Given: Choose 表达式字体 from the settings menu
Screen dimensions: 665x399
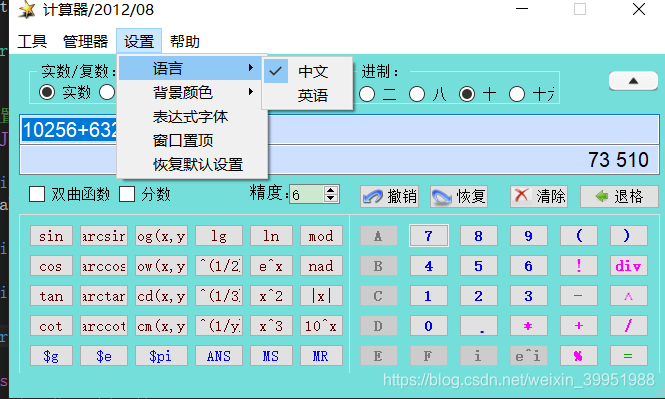Looking at the screenshot, I should tap(190, 117).
